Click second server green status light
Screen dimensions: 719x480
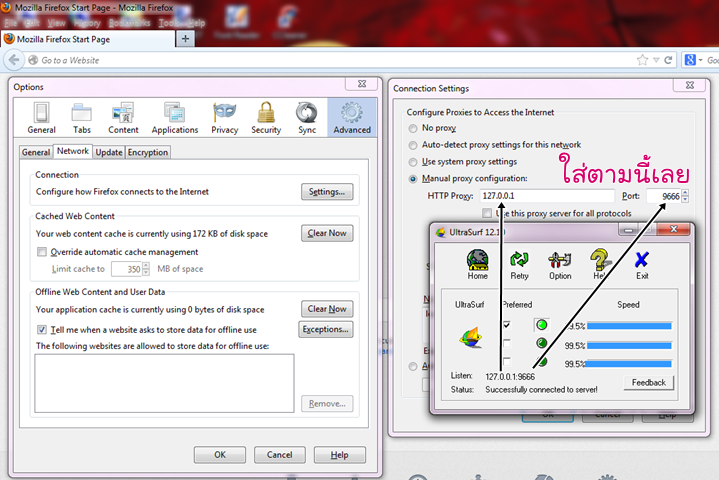tap(542, 343)
